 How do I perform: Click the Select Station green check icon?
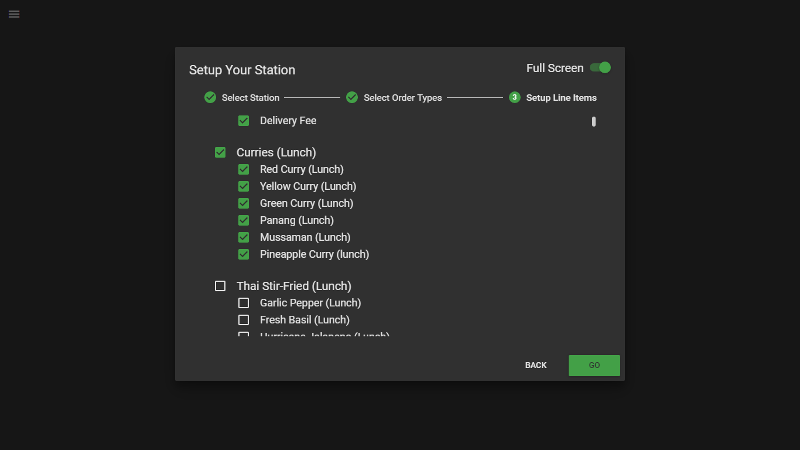coord(210,97)
